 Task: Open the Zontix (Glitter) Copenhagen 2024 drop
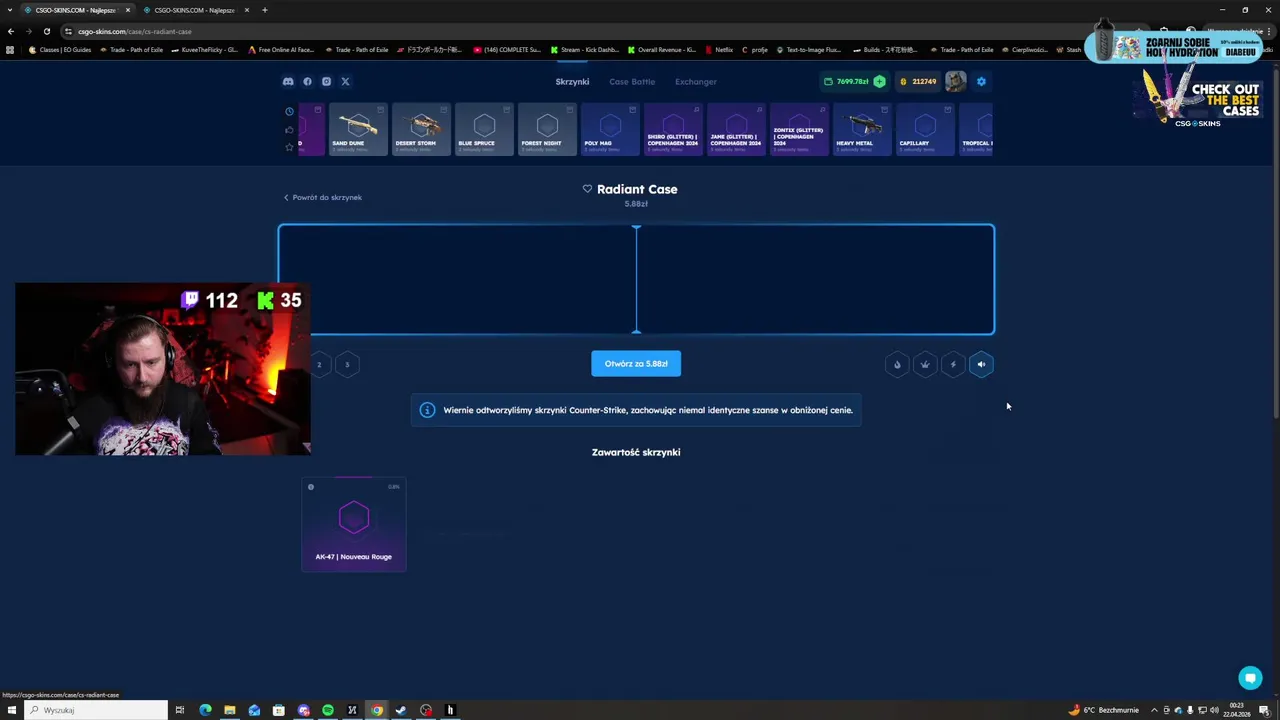(799, 129)
